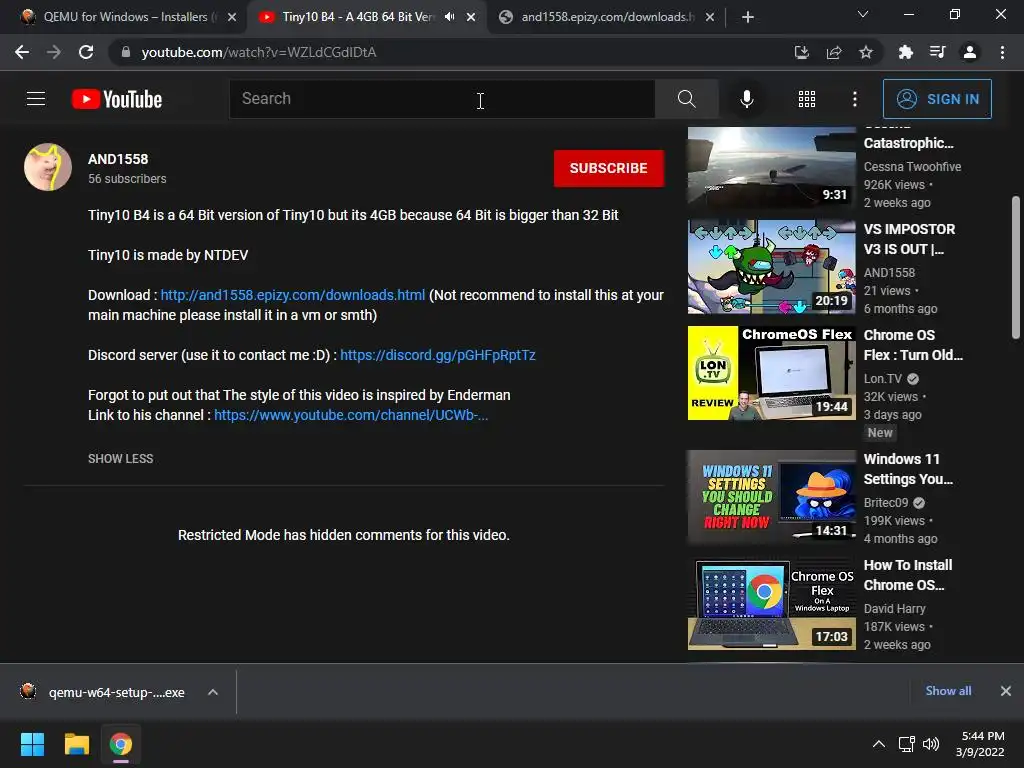Click the YouTube search magnifier button
1024x768 pixels.
[686, 99]
